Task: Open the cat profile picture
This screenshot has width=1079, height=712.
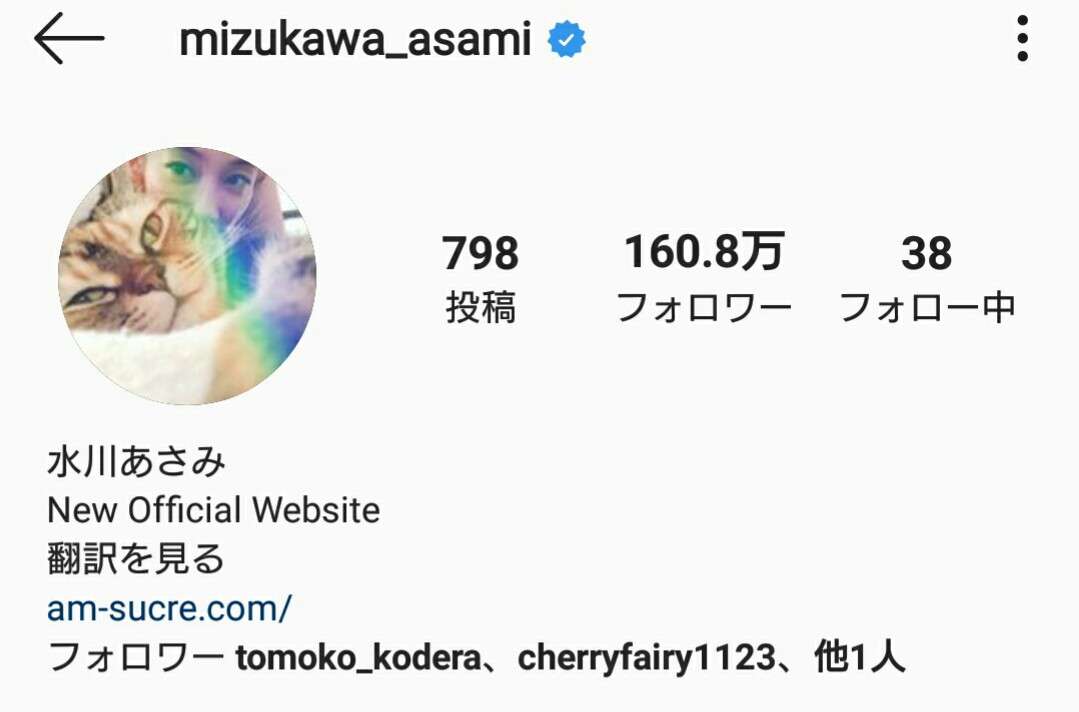Action: (187, 275)
